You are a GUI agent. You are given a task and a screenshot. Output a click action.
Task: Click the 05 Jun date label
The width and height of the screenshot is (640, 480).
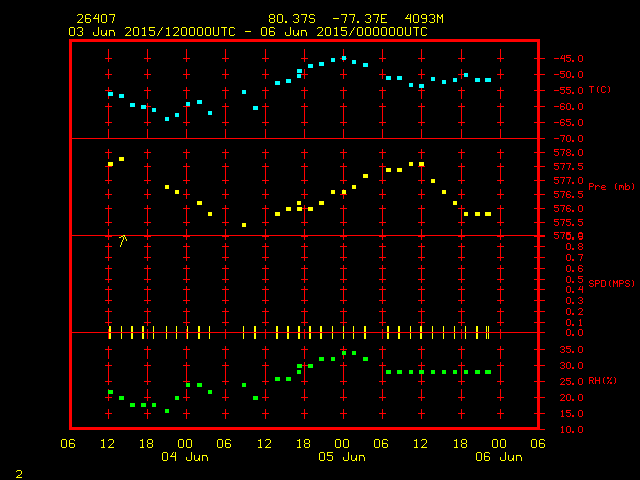[x=342, y=457]
